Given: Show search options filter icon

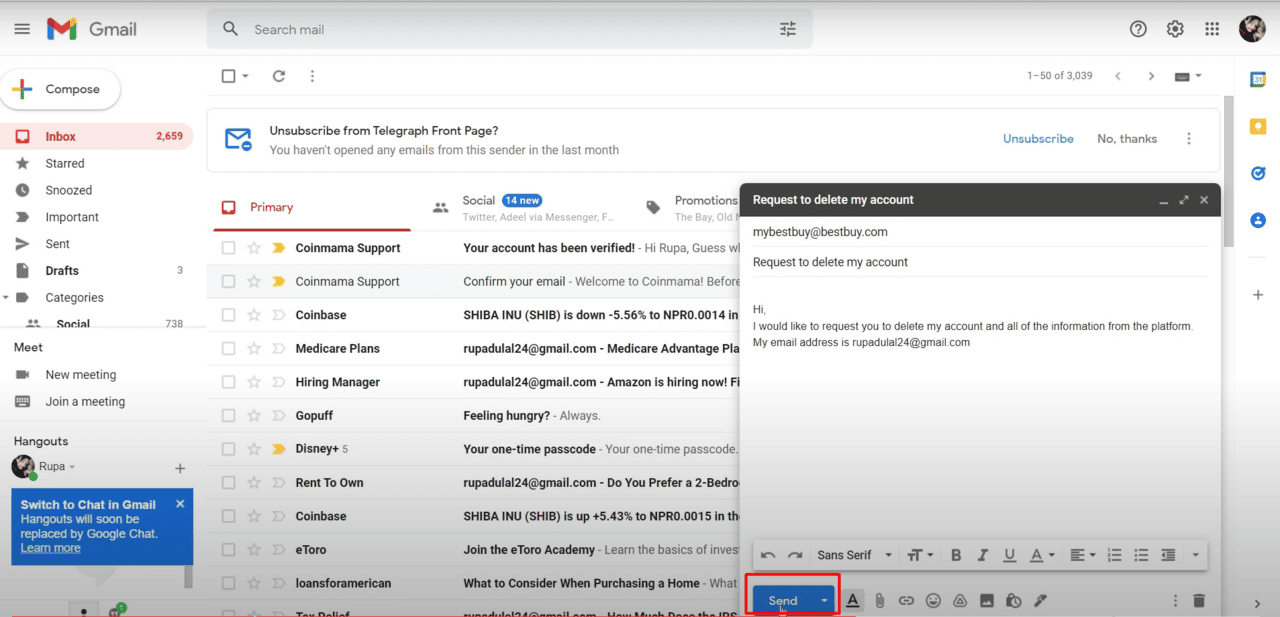Looking at the screenshot, I should [788, 29].
